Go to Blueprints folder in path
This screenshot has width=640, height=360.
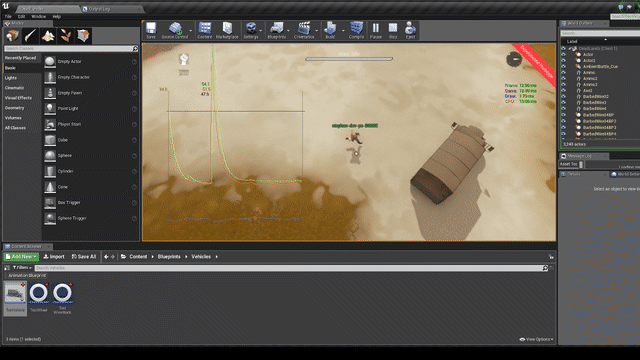[x=169, y=257]
